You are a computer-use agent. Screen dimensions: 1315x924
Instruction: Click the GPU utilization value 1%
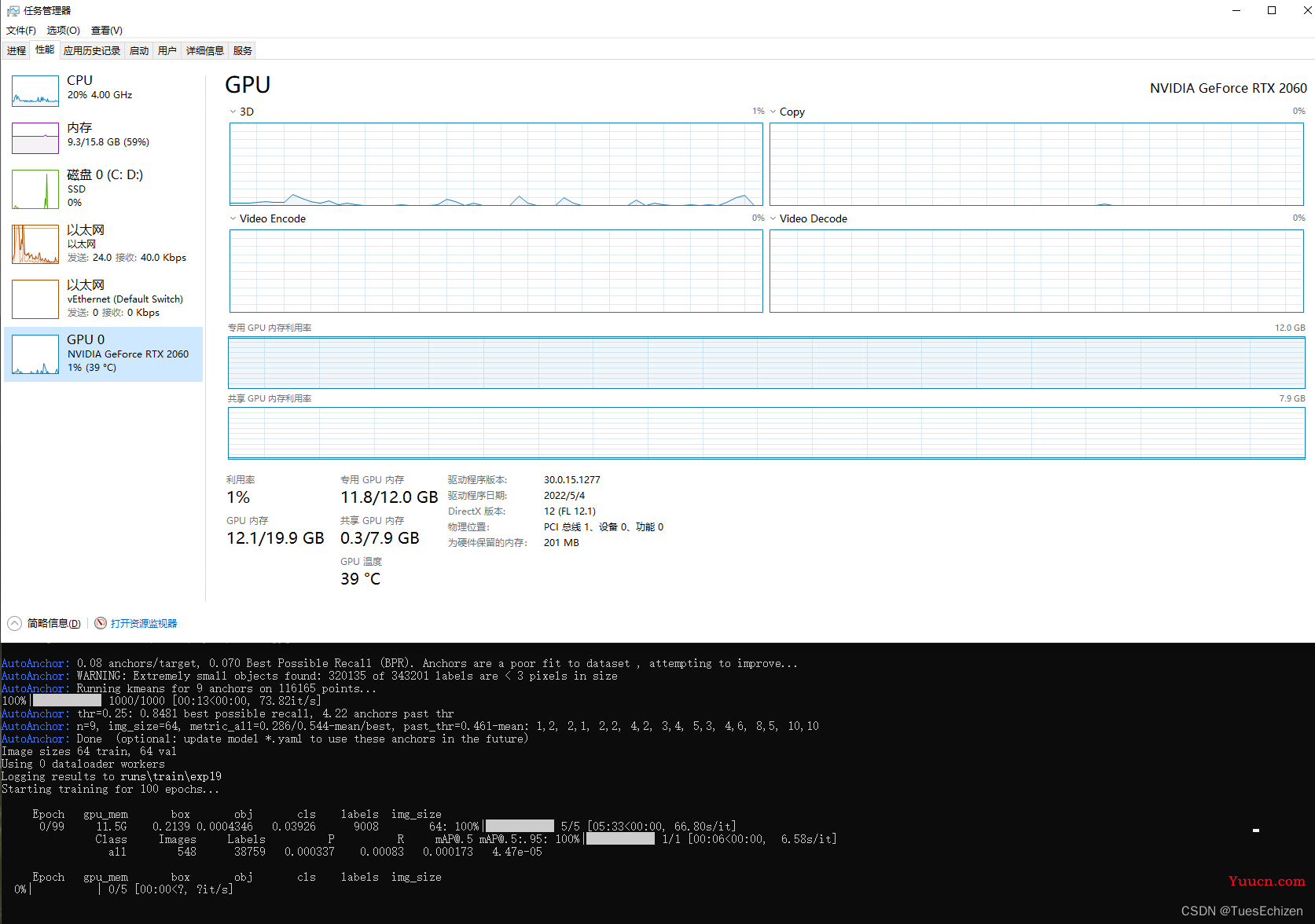238,497
